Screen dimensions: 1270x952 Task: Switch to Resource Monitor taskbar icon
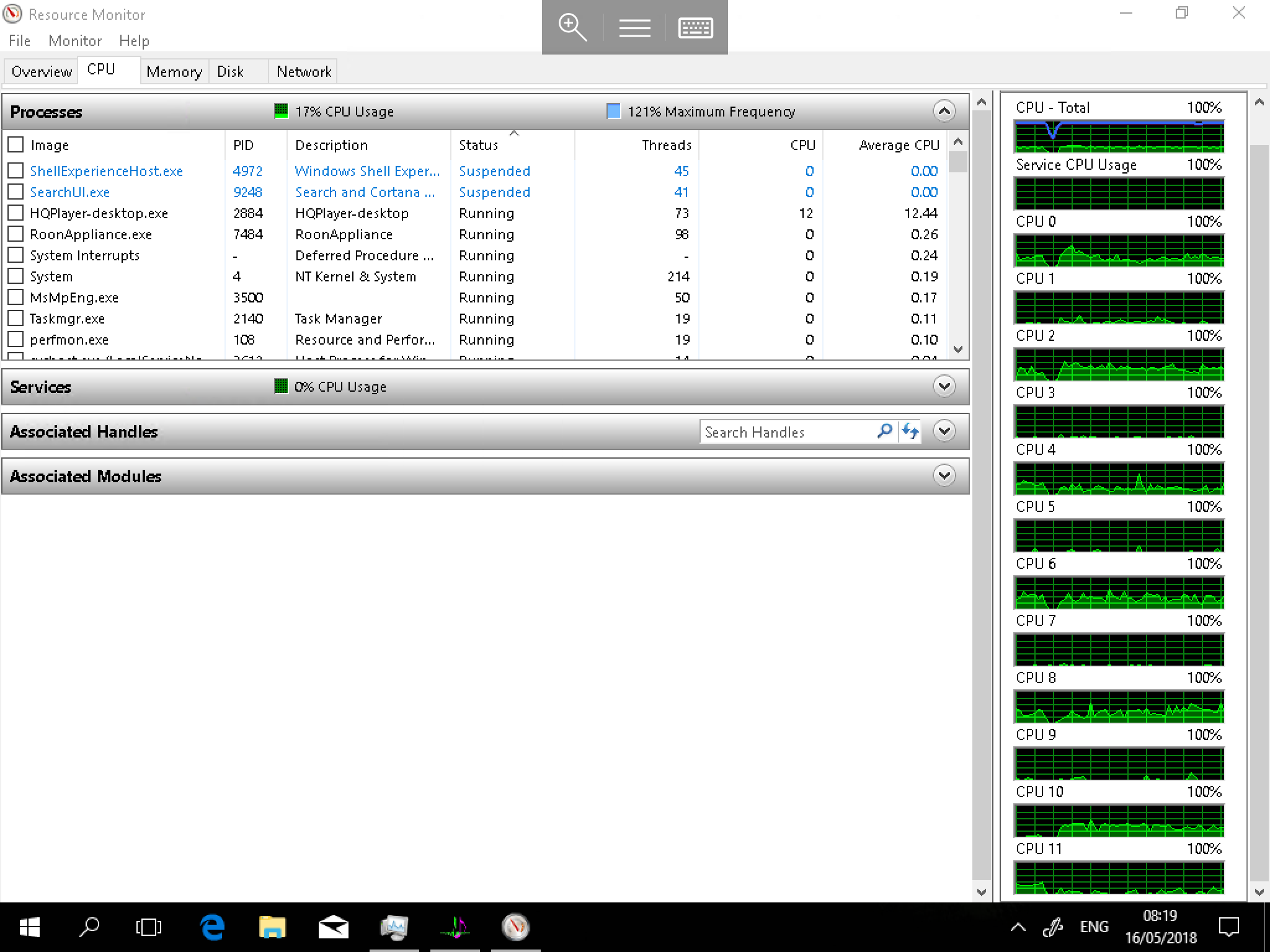pos(515,927)
